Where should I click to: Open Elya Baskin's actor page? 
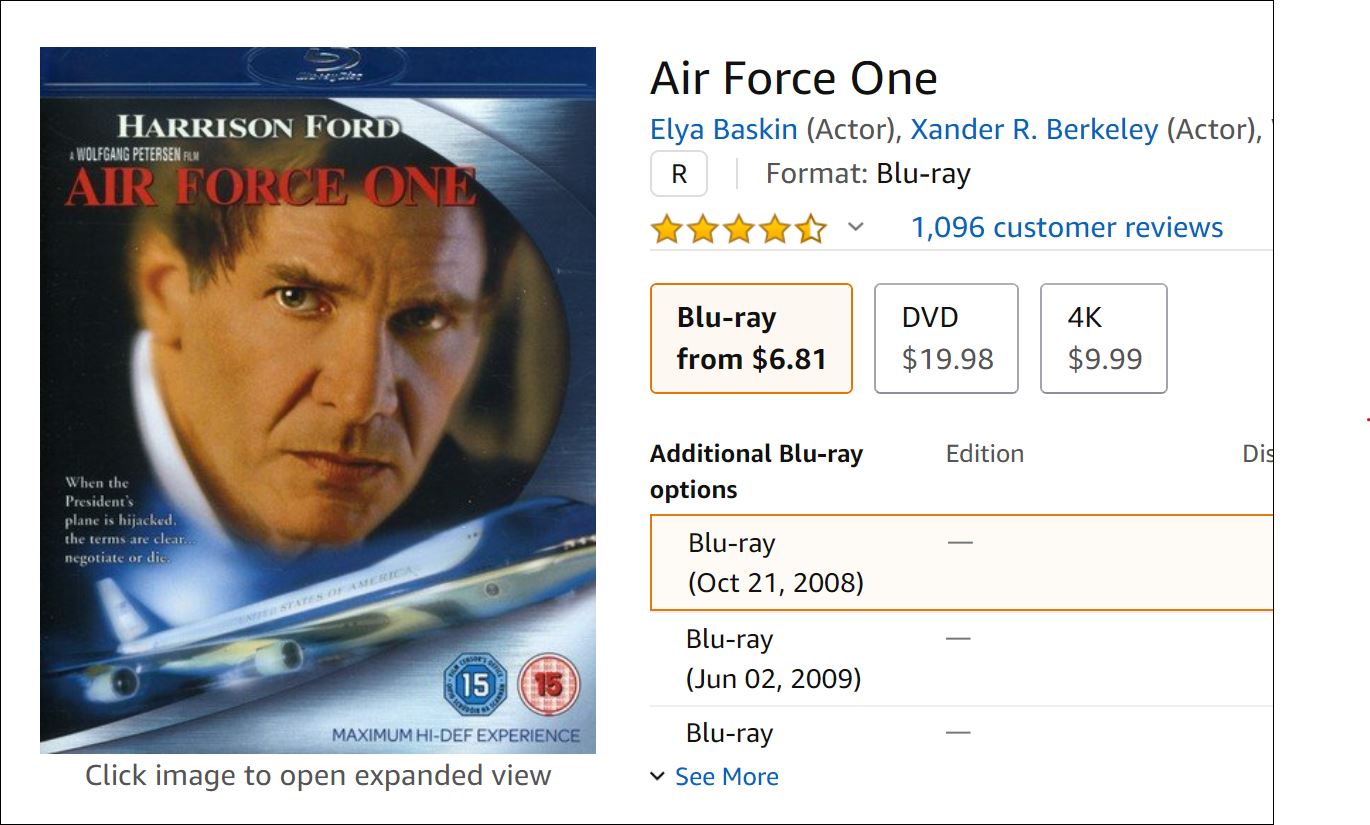tap(724, 129)
